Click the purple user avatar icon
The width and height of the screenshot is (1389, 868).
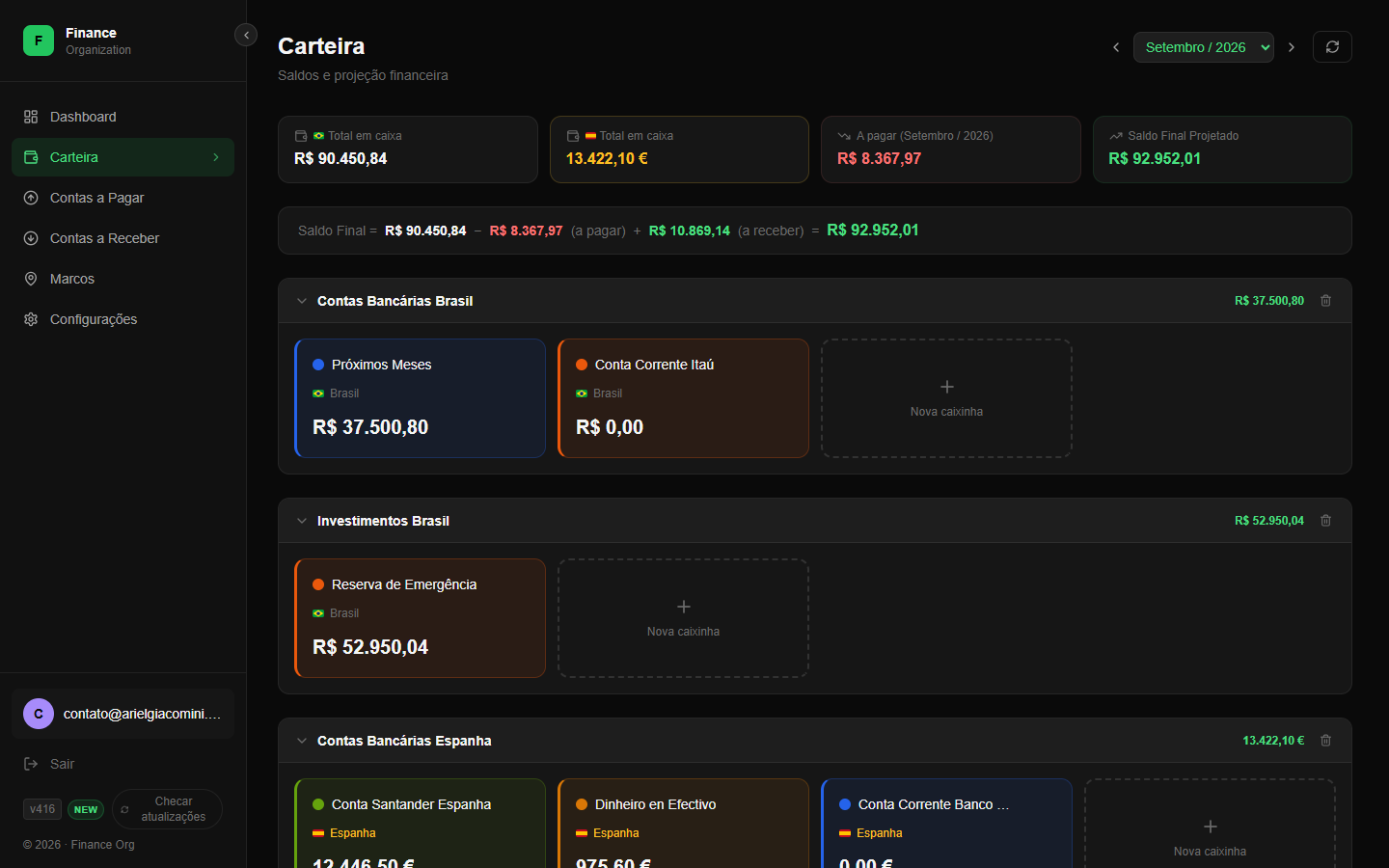click(39, 714)
